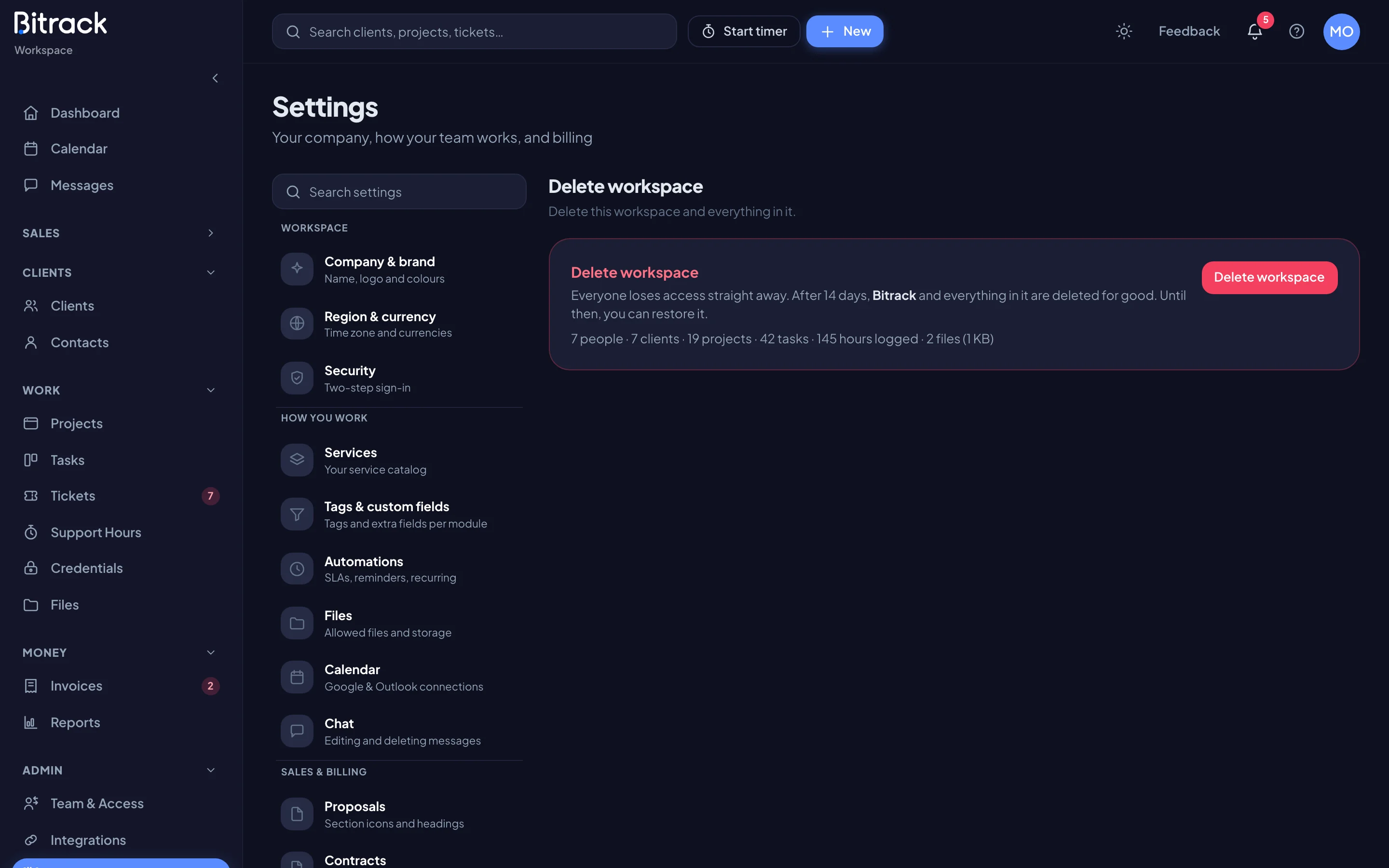Click the Company & brand settings icon
This screenshot has width=1389, height=868.
(x=297, y=269)
